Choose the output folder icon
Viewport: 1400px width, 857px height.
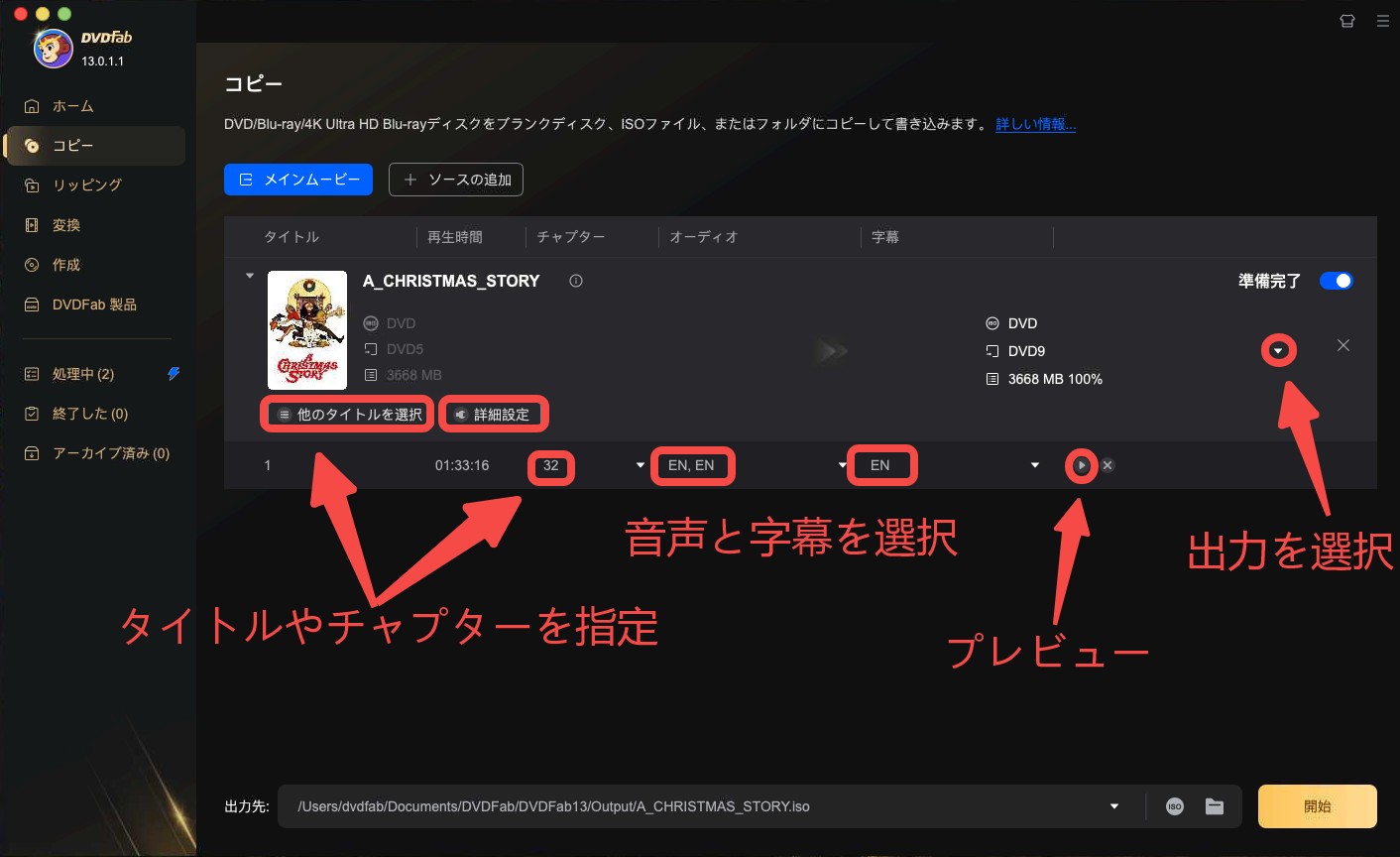coord(1215,806)
